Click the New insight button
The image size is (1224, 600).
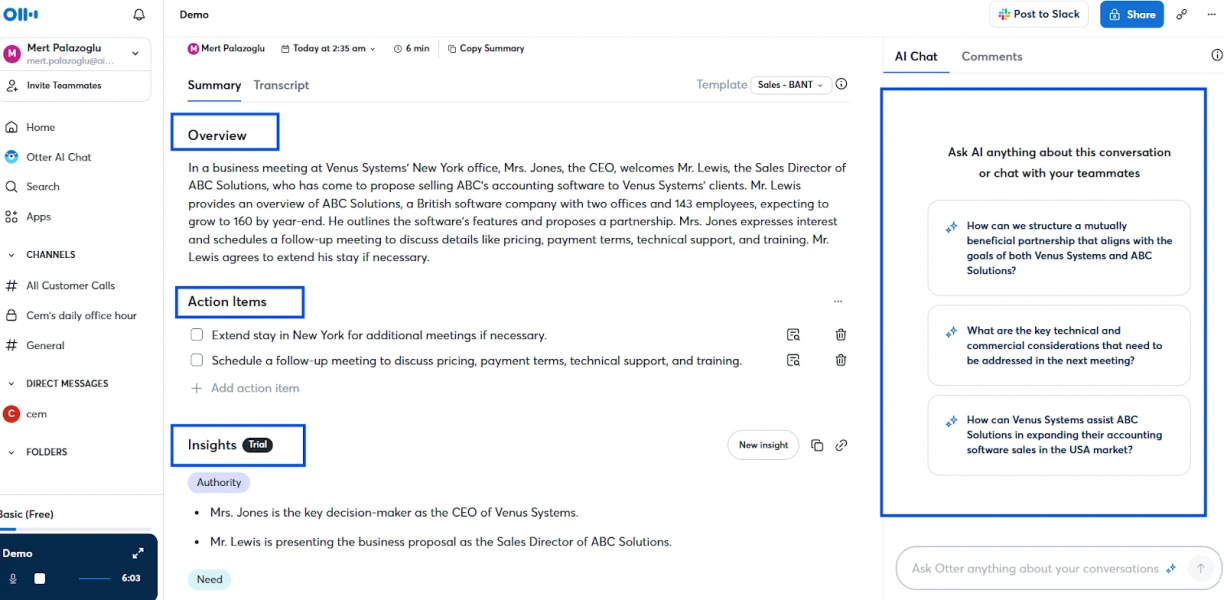(x=763, y=445)
